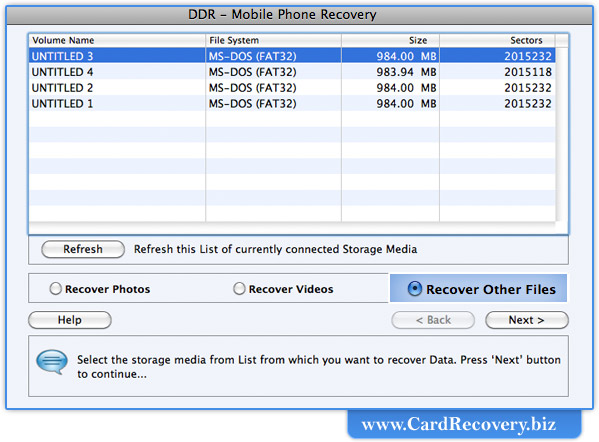Click the volume list vertical scrollbar
Image resolution: width=599 pixels, height=442 pixels.
click(x=562, y=134)
